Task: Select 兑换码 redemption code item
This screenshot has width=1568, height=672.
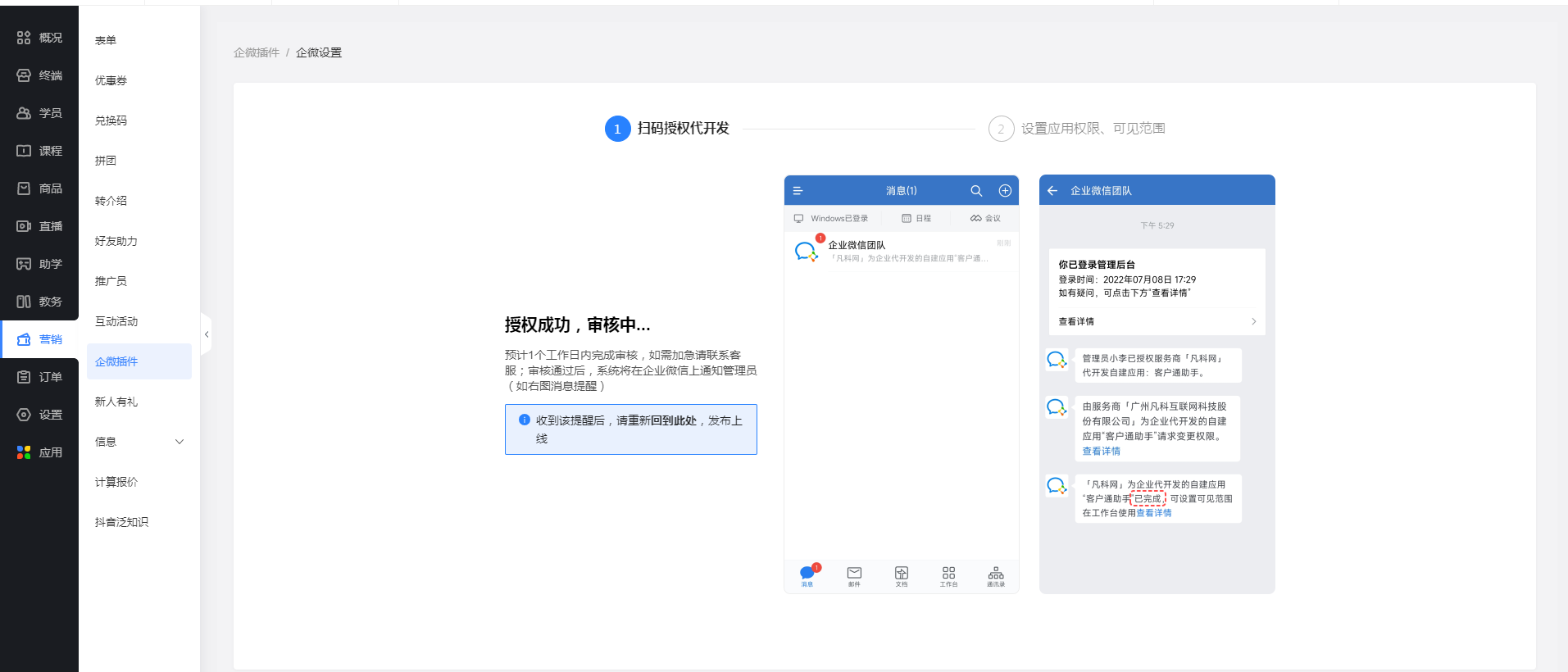Action: [x=111, y=120]
